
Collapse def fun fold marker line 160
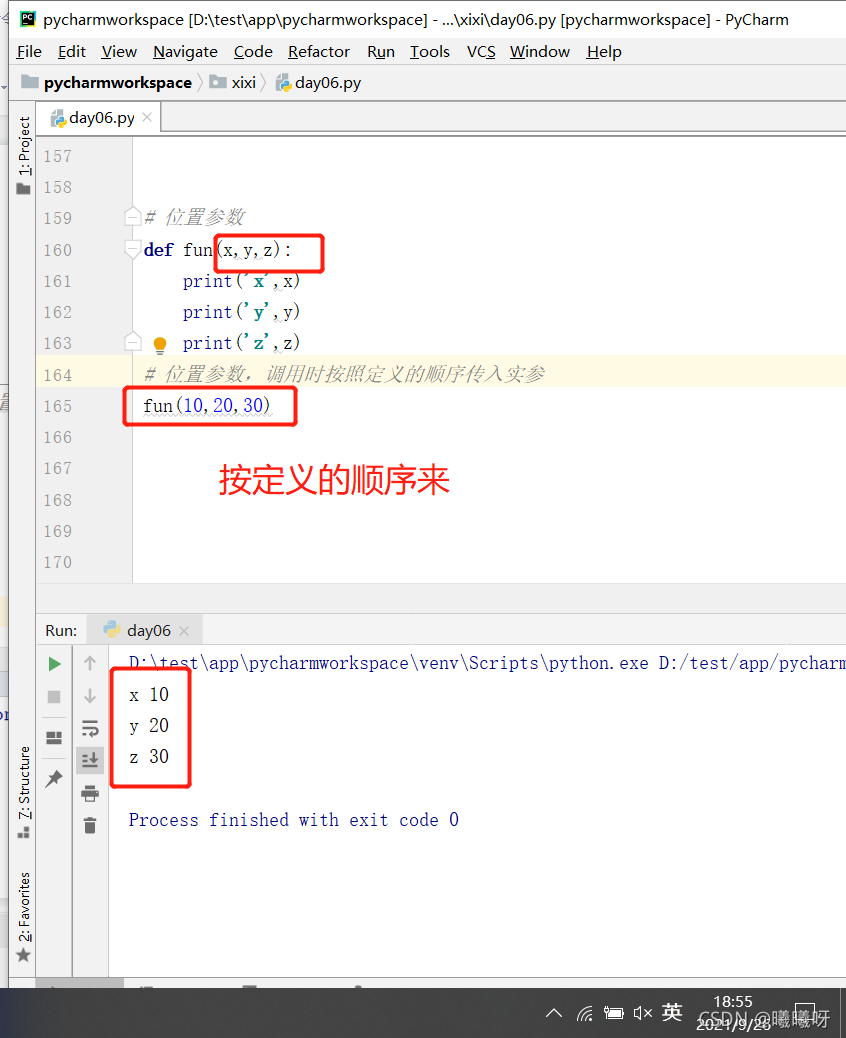pyautogui.click(x=132, y=249)
